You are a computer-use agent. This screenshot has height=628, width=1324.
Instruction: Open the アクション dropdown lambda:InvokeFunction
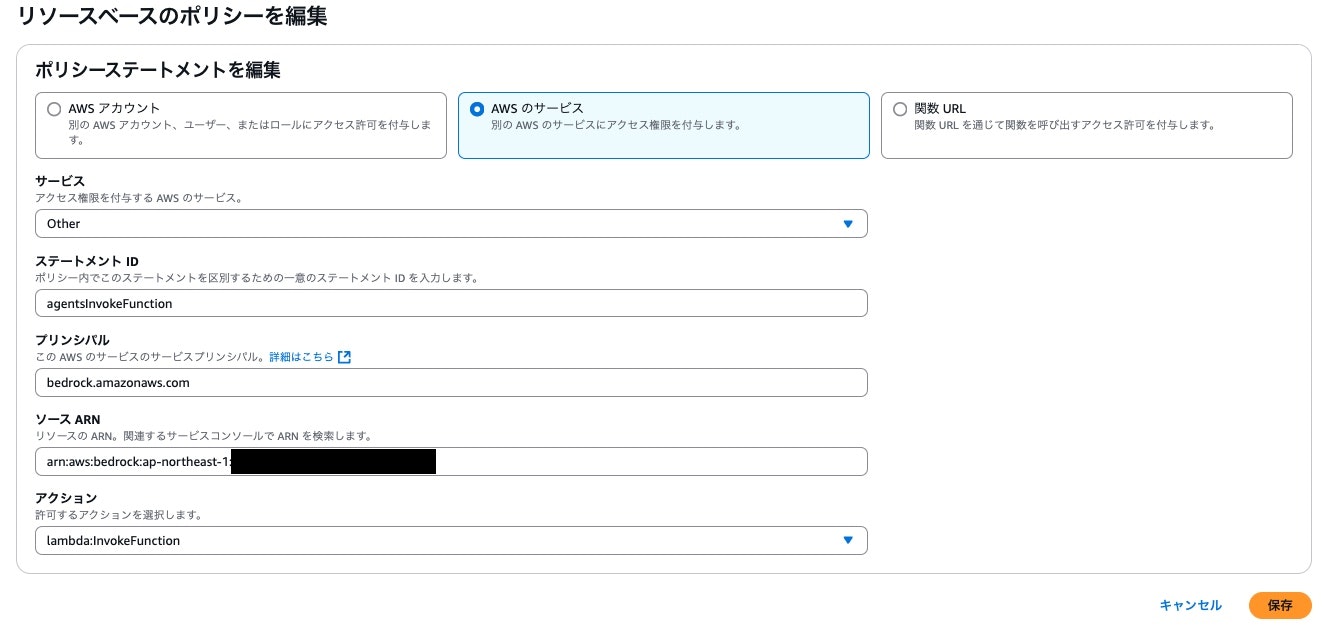click(451, 541)
